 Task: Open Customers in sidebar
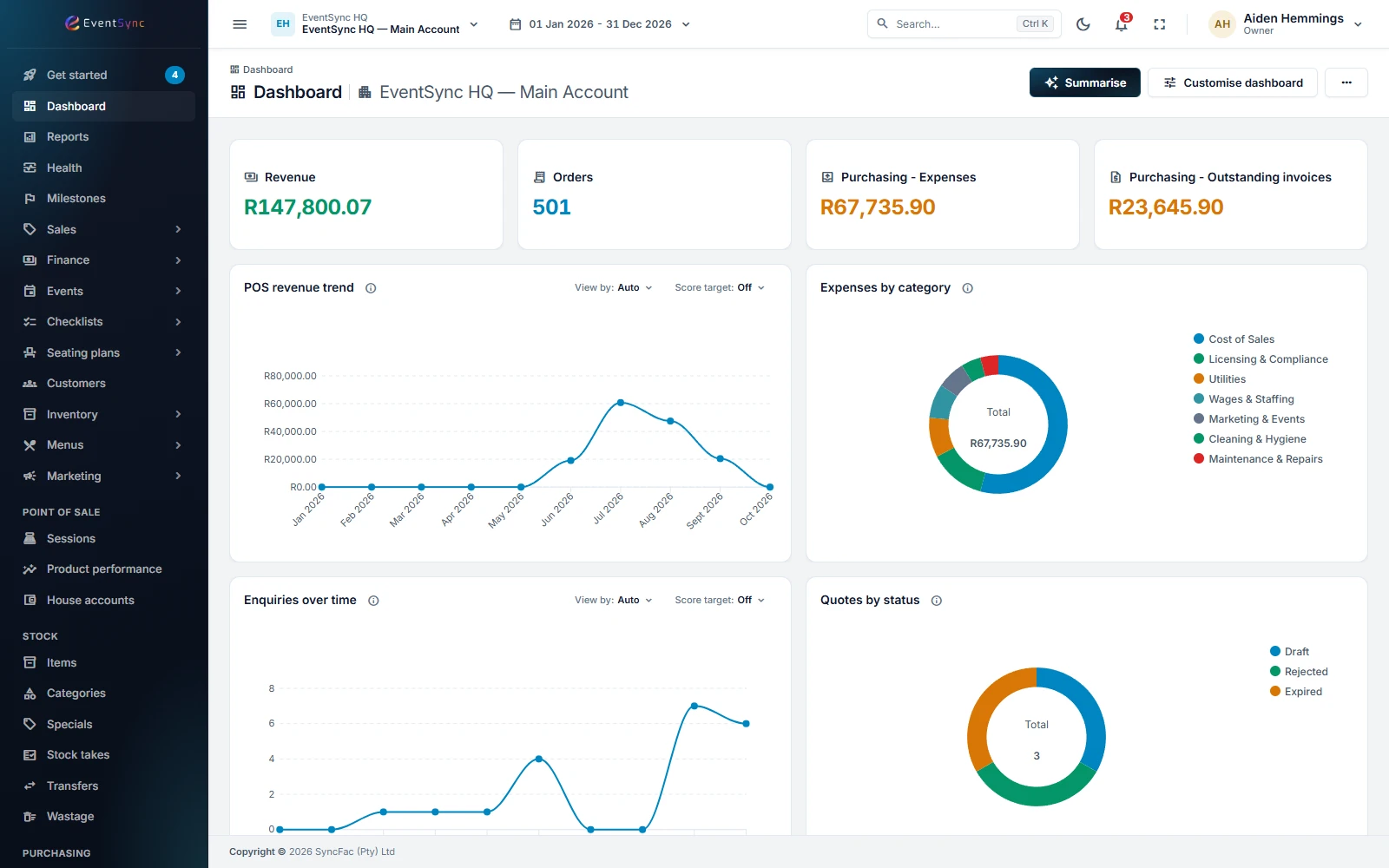(103, 384)
